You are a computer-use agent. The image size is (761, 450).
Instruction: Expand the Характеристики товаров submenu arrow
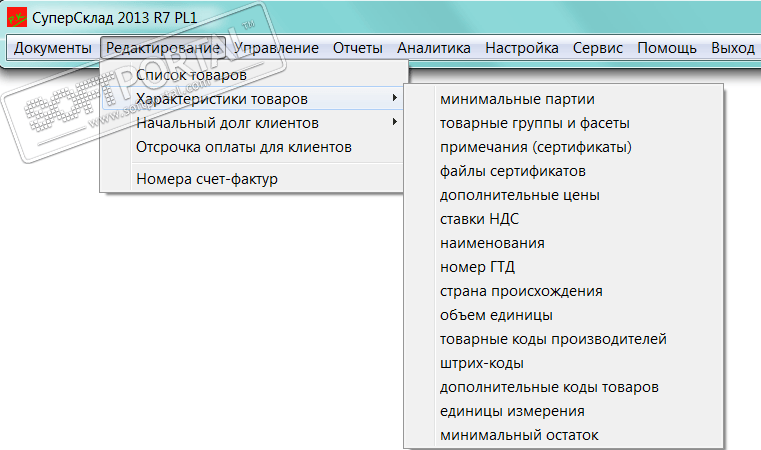point(395,98)
